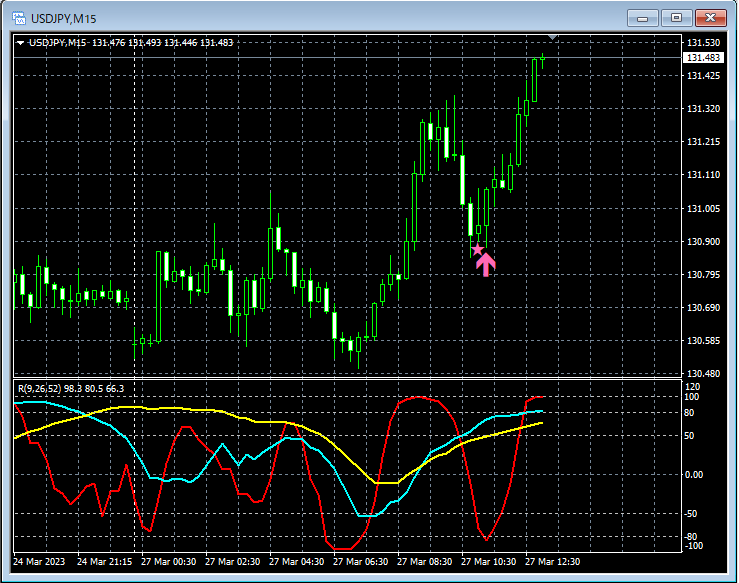This screenshot has width=739, height=583.
Task: Minimize the USDJPY,M15 chart window
Action: click(x=642, y=18)
